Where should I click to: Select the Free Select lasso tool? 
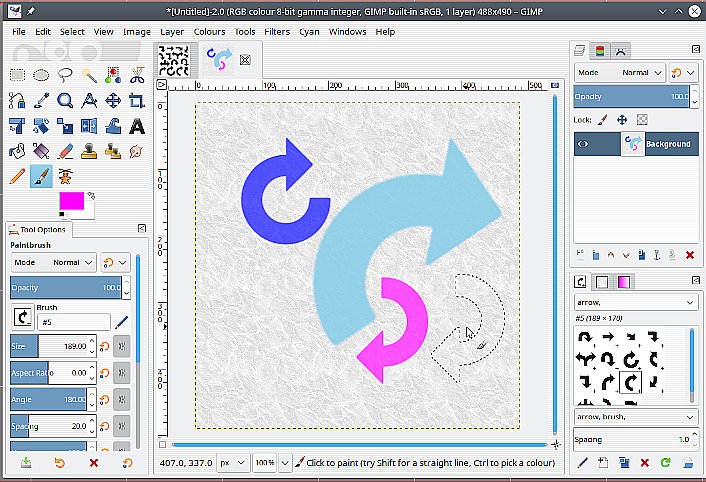65,75
